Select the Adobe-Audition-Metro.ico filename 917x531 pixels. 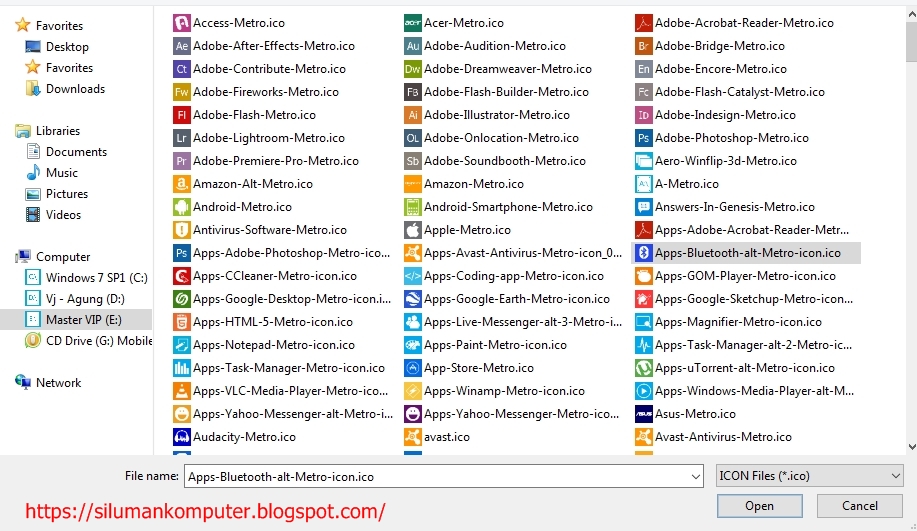click(x=495, y=46)
